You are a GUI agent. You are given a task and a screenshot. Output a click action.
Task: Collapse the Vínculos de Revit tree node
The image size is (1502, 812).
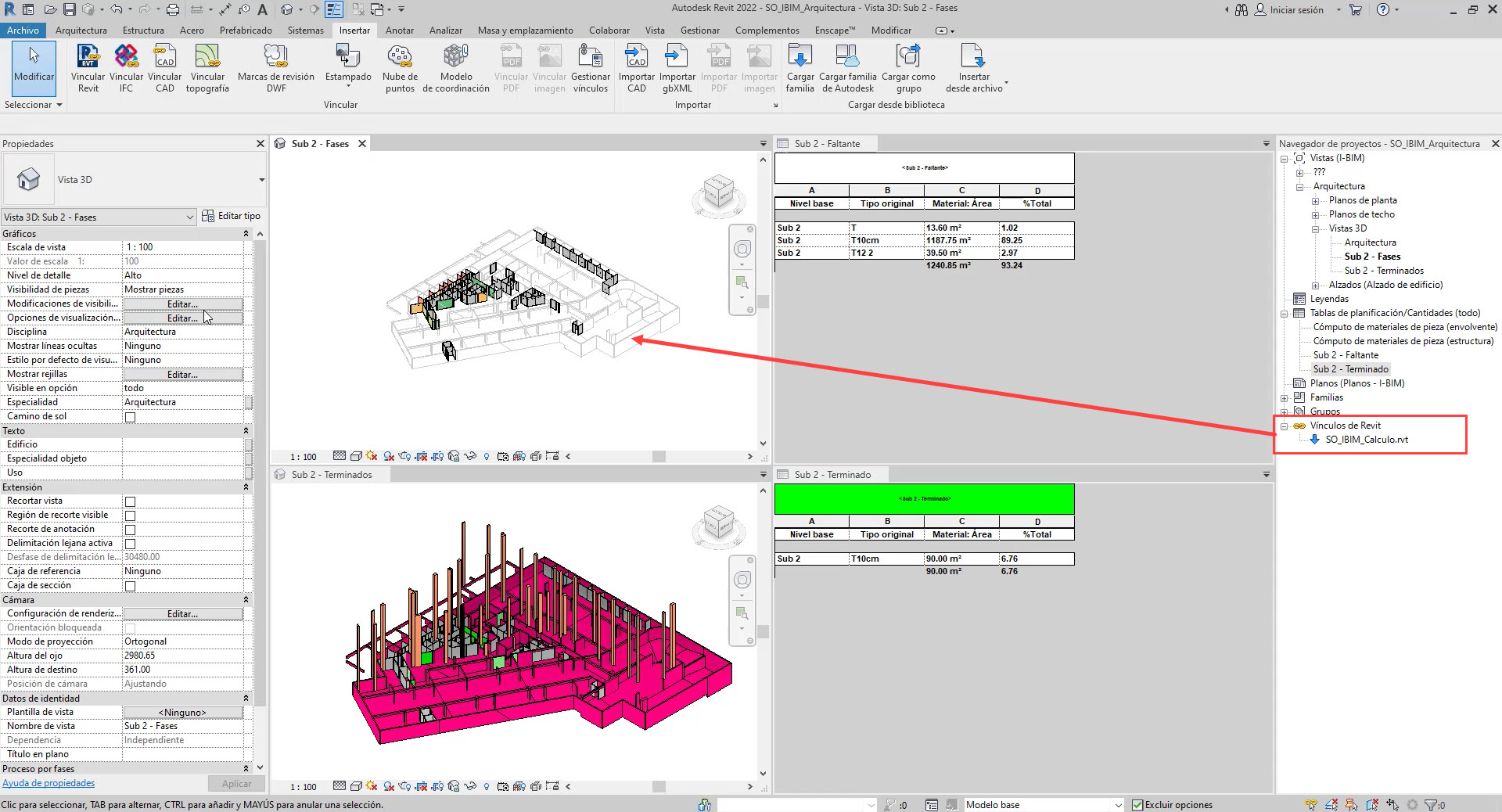pos(1285,426)
